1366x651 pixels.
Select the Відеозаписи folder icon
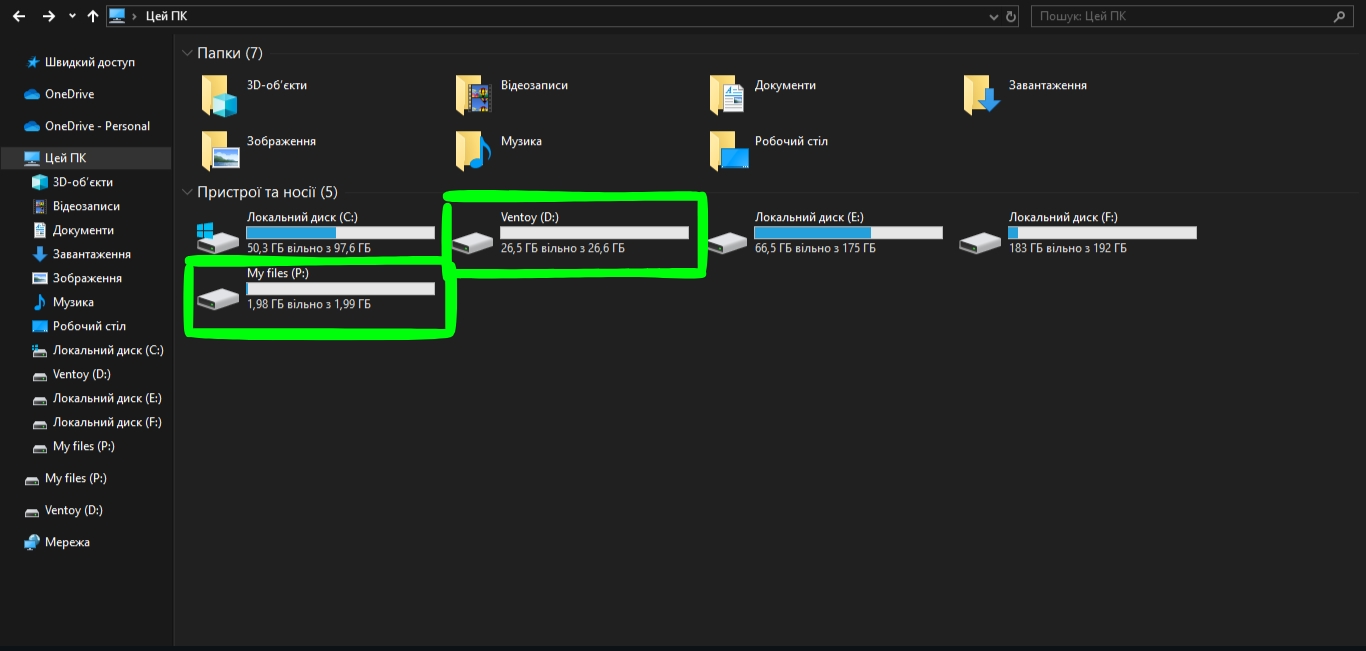click(474, 96)
